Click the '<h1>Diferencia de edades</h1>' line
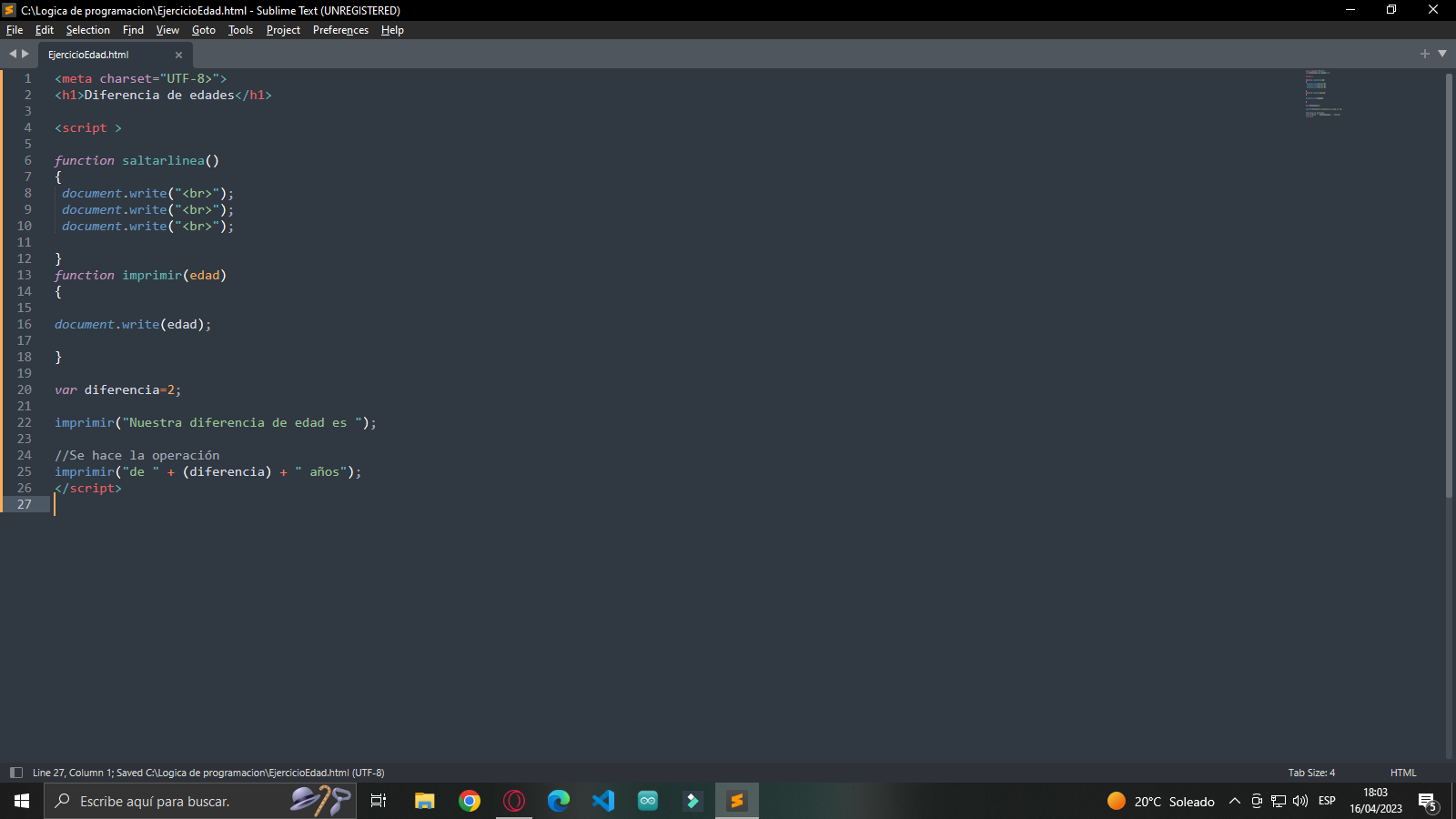 163,95
